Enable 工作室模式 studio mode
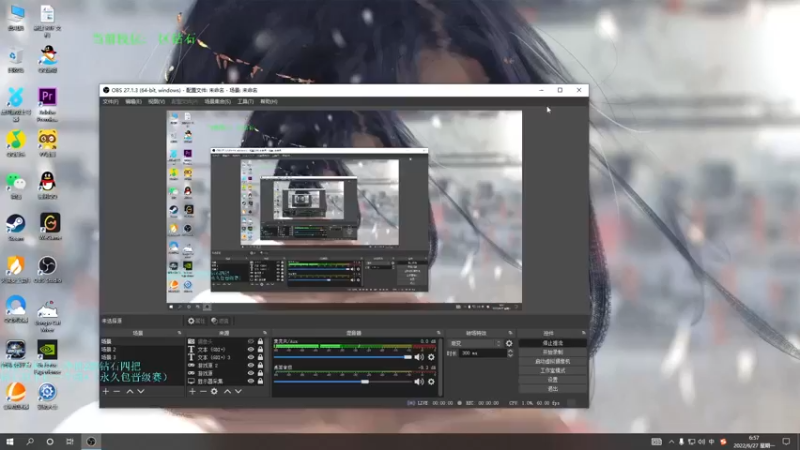This screenshot has width=800, height=450. tap(553, 371)
